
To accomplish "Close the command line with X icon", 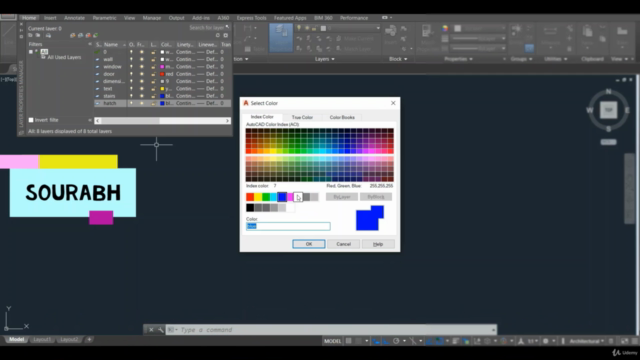I will tap(151, 330).
